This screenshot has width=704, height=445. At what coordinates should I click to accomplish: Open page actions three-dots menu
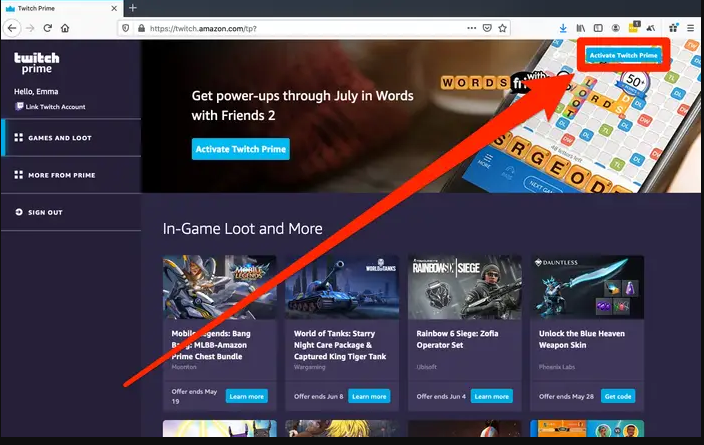point(471,28)
